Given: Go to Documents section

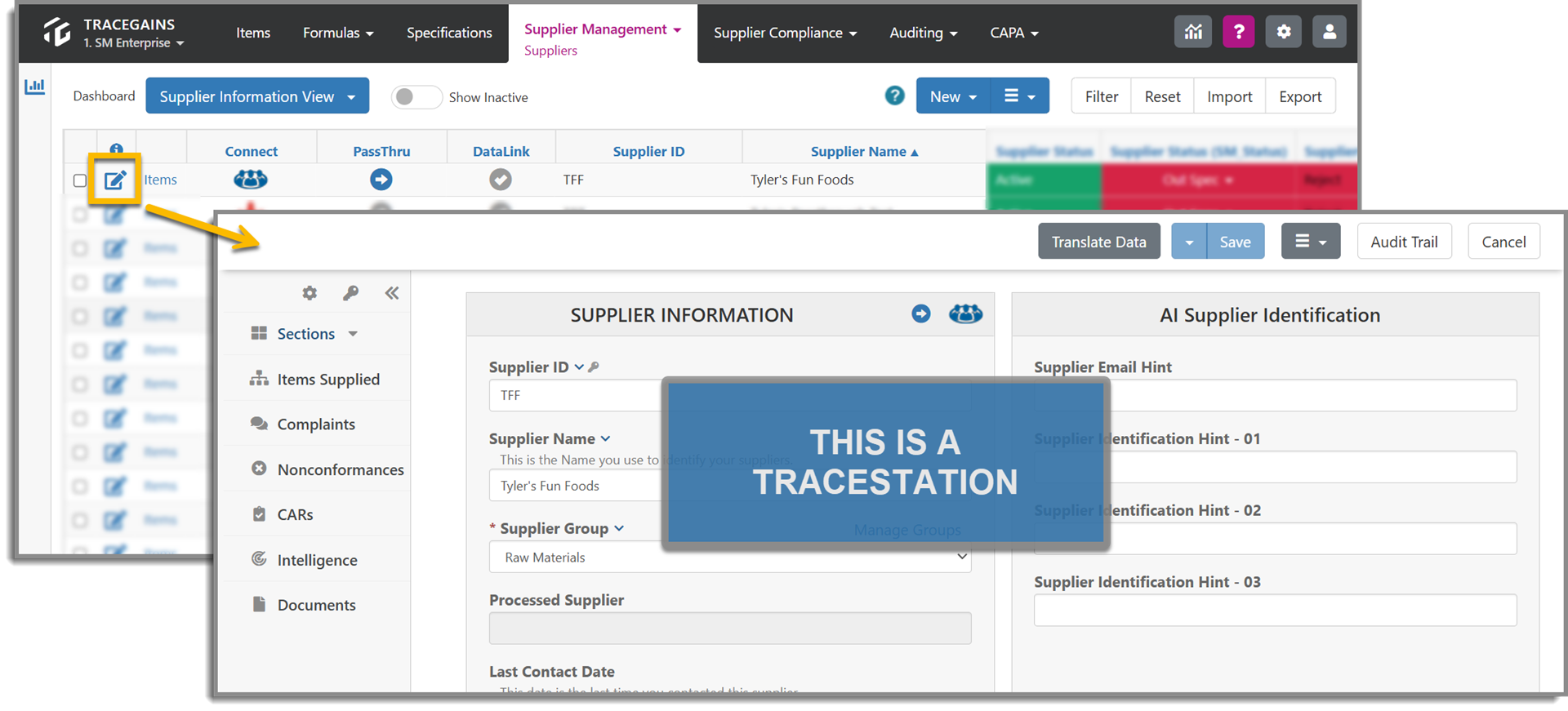Looking at the screenshot, I should (303, 605).
